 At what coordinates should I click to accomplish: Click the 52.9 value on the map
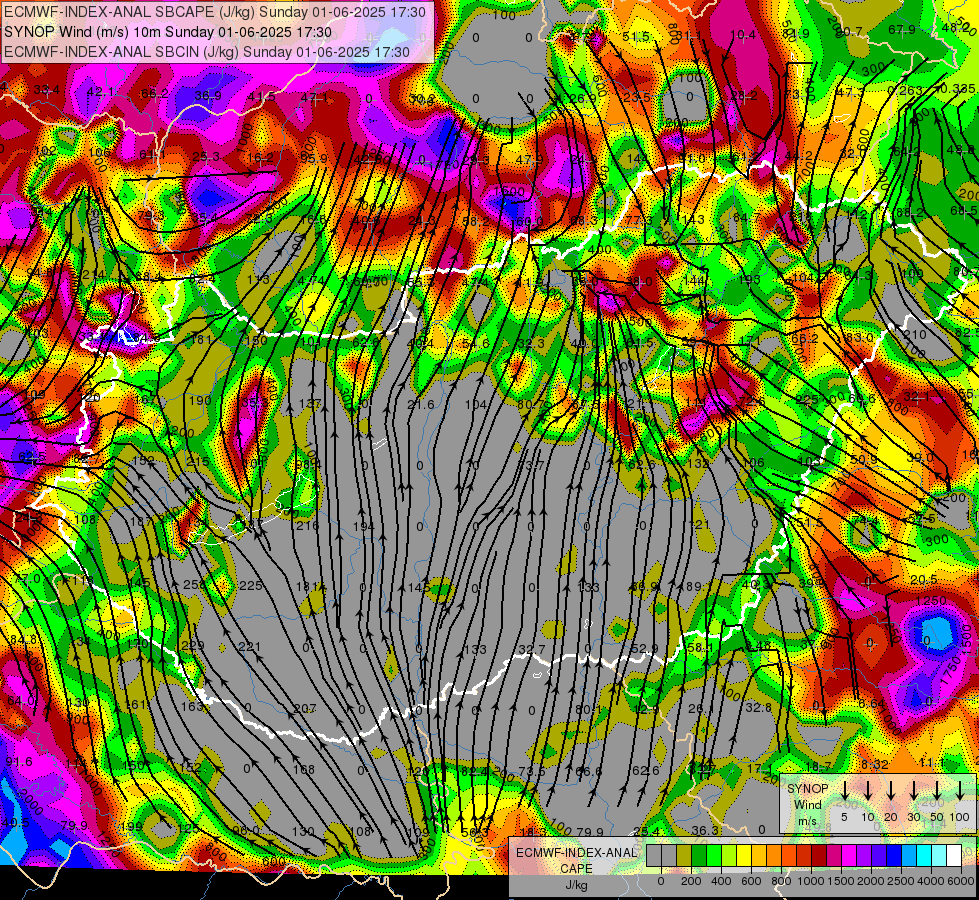point(645,649)
